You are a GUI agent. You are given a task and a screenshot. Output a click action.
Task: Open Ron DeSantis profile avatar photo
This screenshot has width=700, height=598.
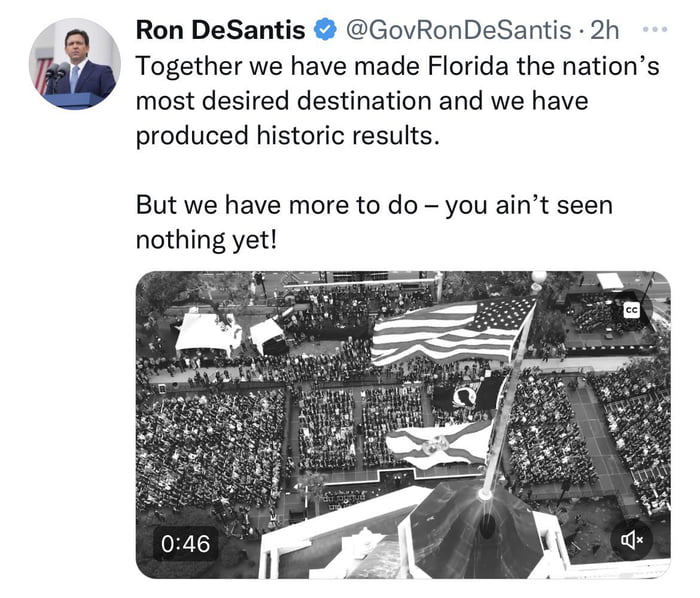click(x=75, y=63)
